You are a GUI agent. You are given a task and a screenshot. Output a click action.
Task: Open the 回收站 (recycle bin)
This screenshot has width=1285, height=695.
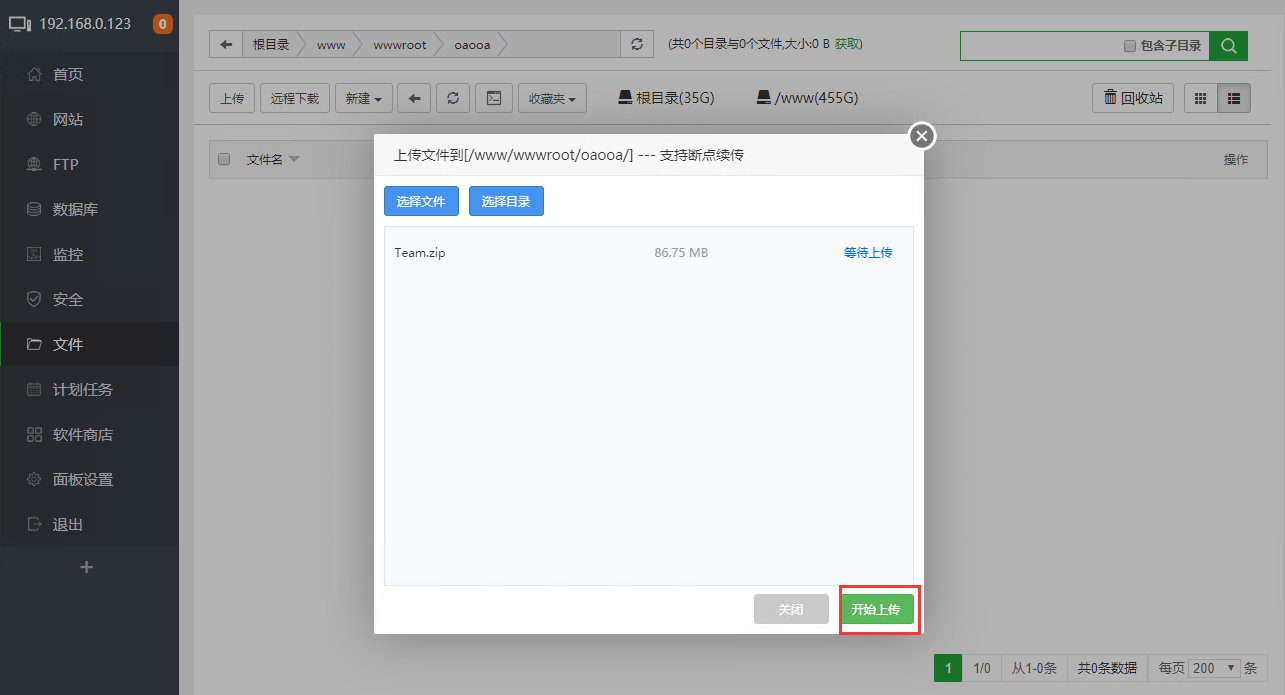pos(1131,97)
